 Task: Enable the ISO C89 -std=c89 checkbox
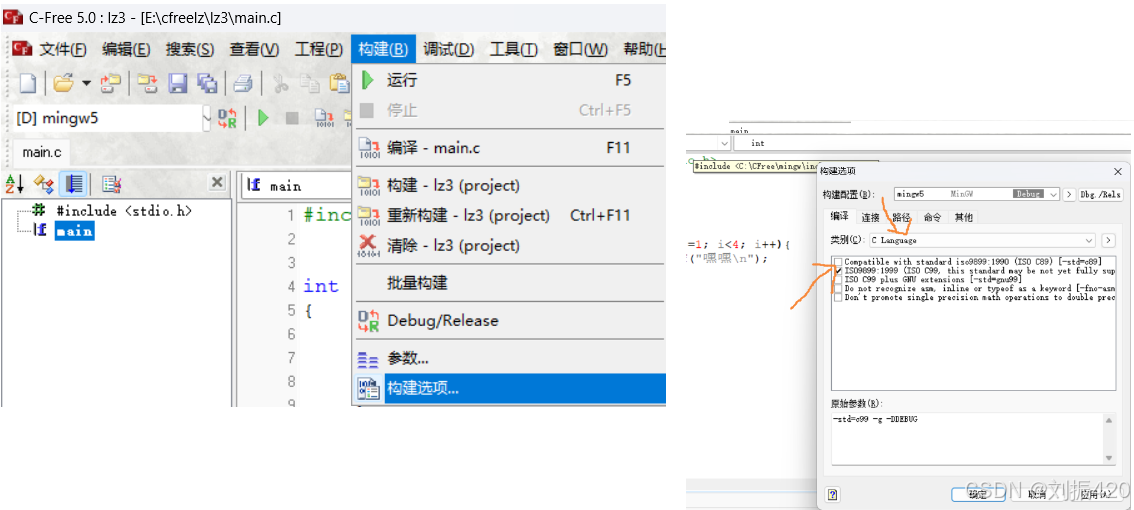pos(838,261)
